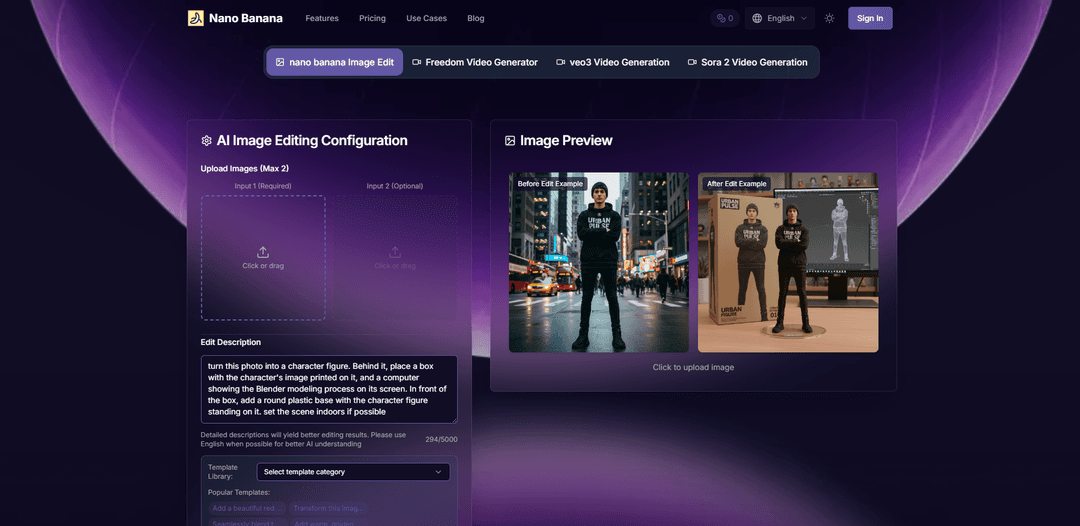The image size is (1080, 526).
Task: Click the upload icon in Input 1
Action: coord(263,252)
